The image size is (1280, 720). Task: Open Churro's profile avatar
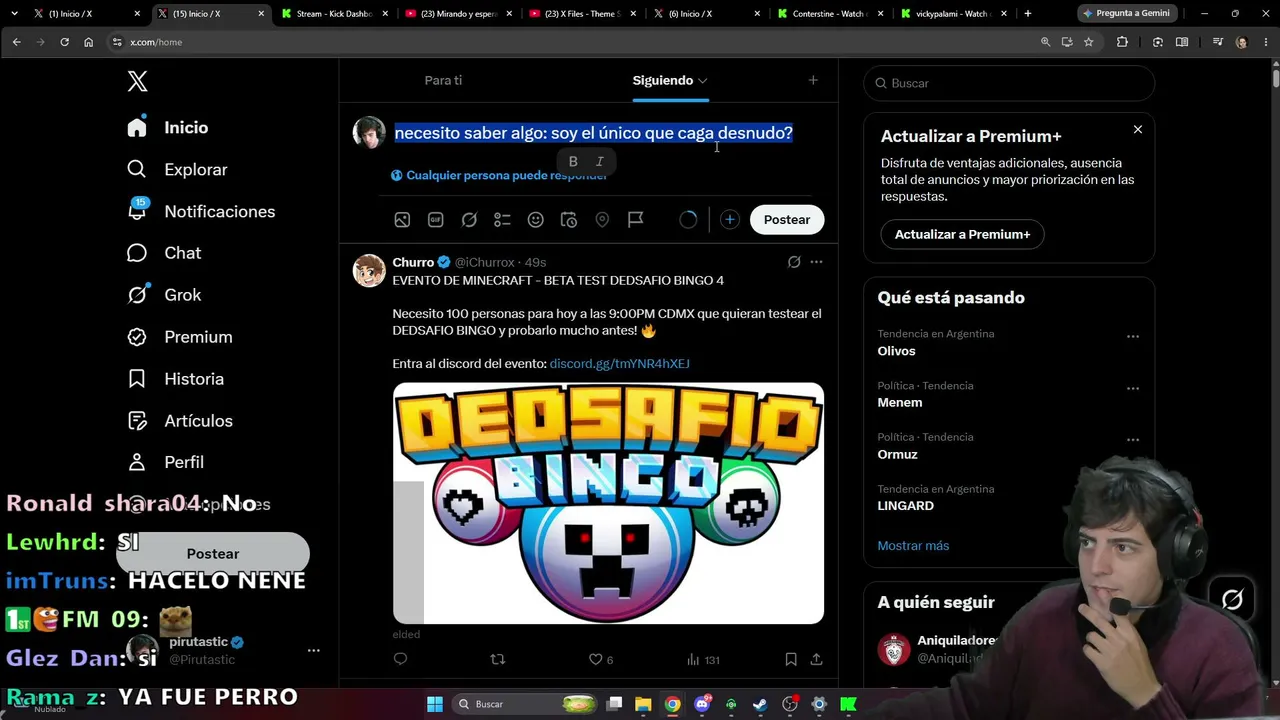(x=369, y=271)
